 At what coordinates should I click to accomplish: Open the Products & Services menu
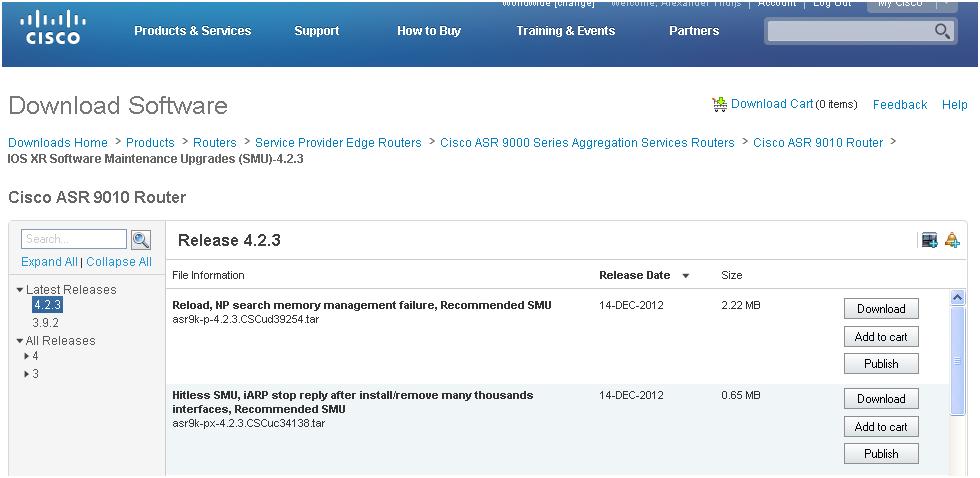[192, 31]
